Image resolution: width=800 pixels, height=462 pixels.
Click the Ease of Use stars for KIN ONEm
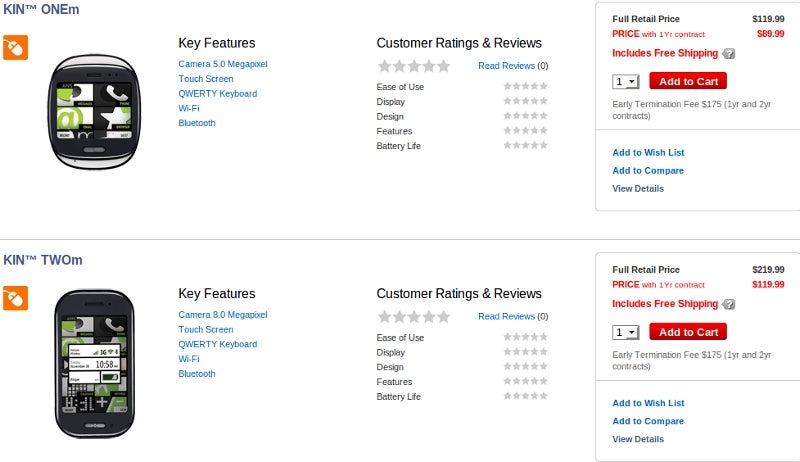coord(526,86)
